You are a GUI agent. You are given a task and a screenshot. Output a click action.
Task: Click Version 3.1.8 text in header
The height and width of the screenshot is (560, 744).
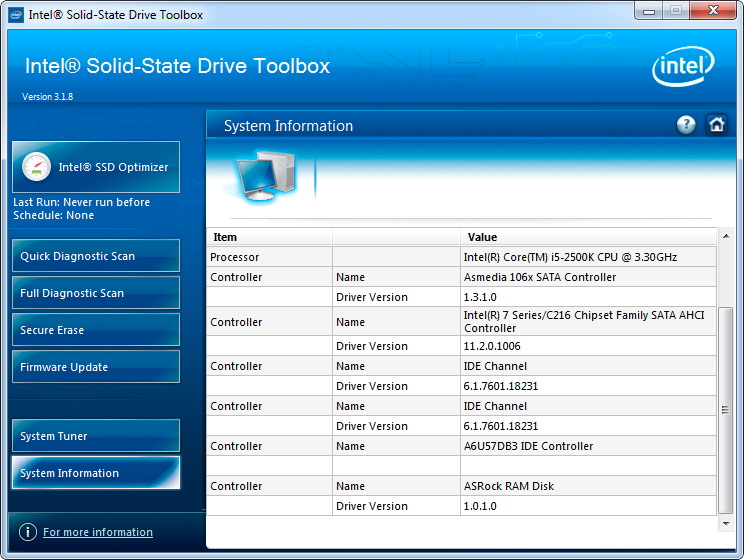coord(47,96)
